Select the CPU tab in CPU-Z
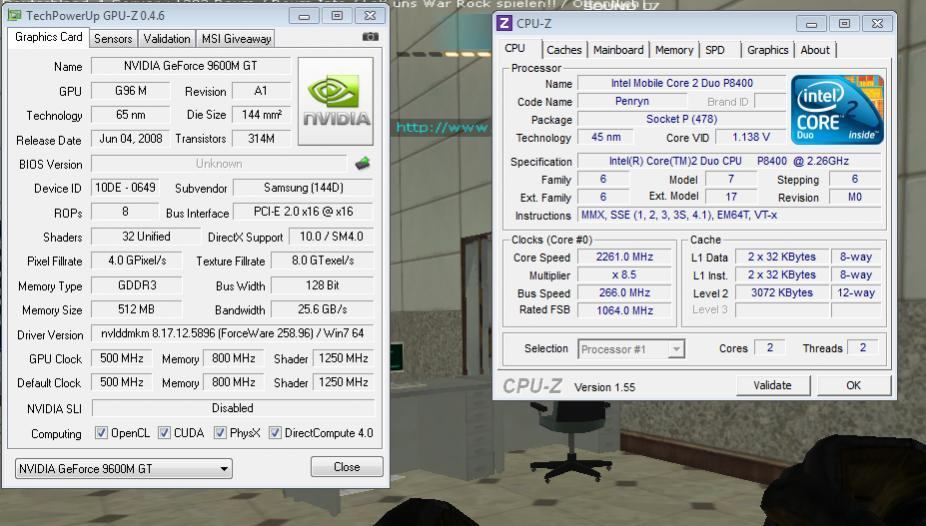 point(515,48)
